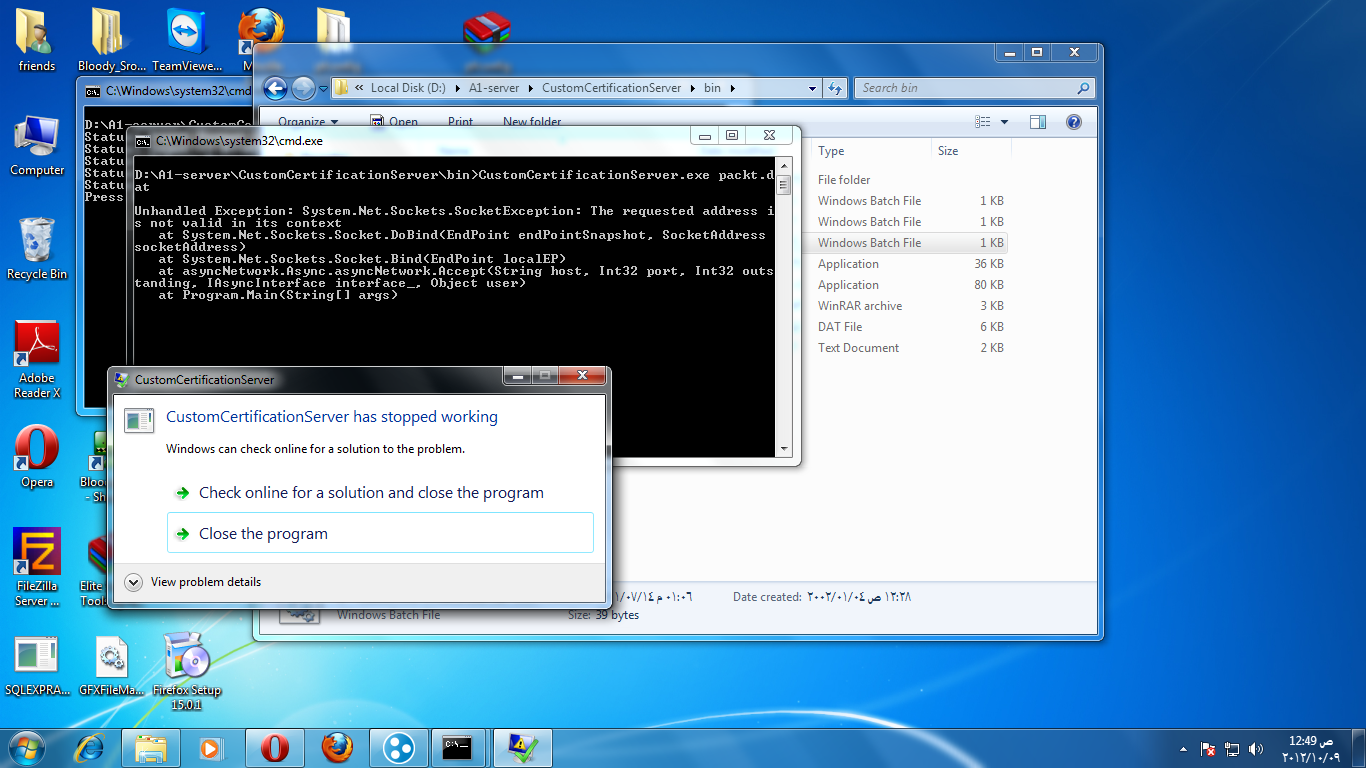Open Firefox from the taskbar
The height and width of the screenshot is (768, 1366).
pos(337,747)
